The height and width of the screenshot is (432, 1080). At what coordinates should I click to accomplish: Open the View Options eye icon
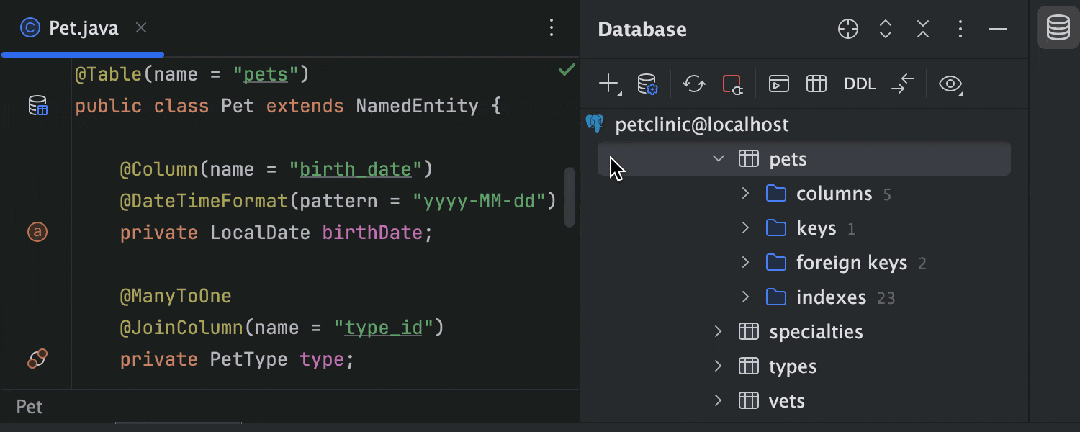pyautogui.click(x=951, y=84)
